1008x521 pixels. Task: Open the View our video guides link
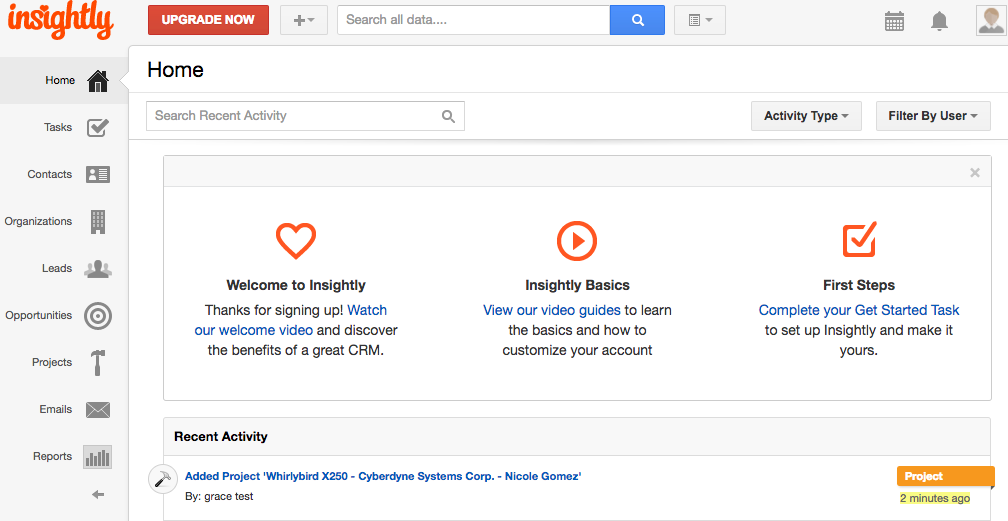tap(552, 310)
